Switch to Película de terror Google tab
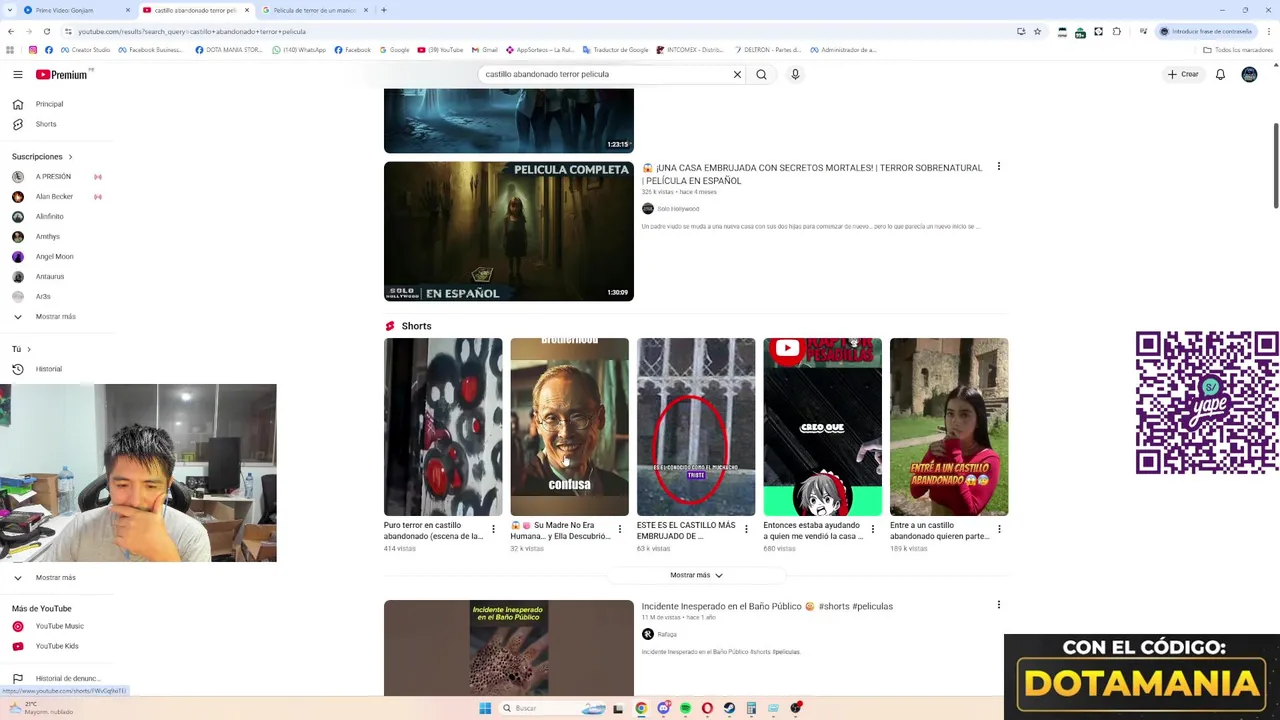The height and width of the screenshot is (720, 1280). click(315, 10)
